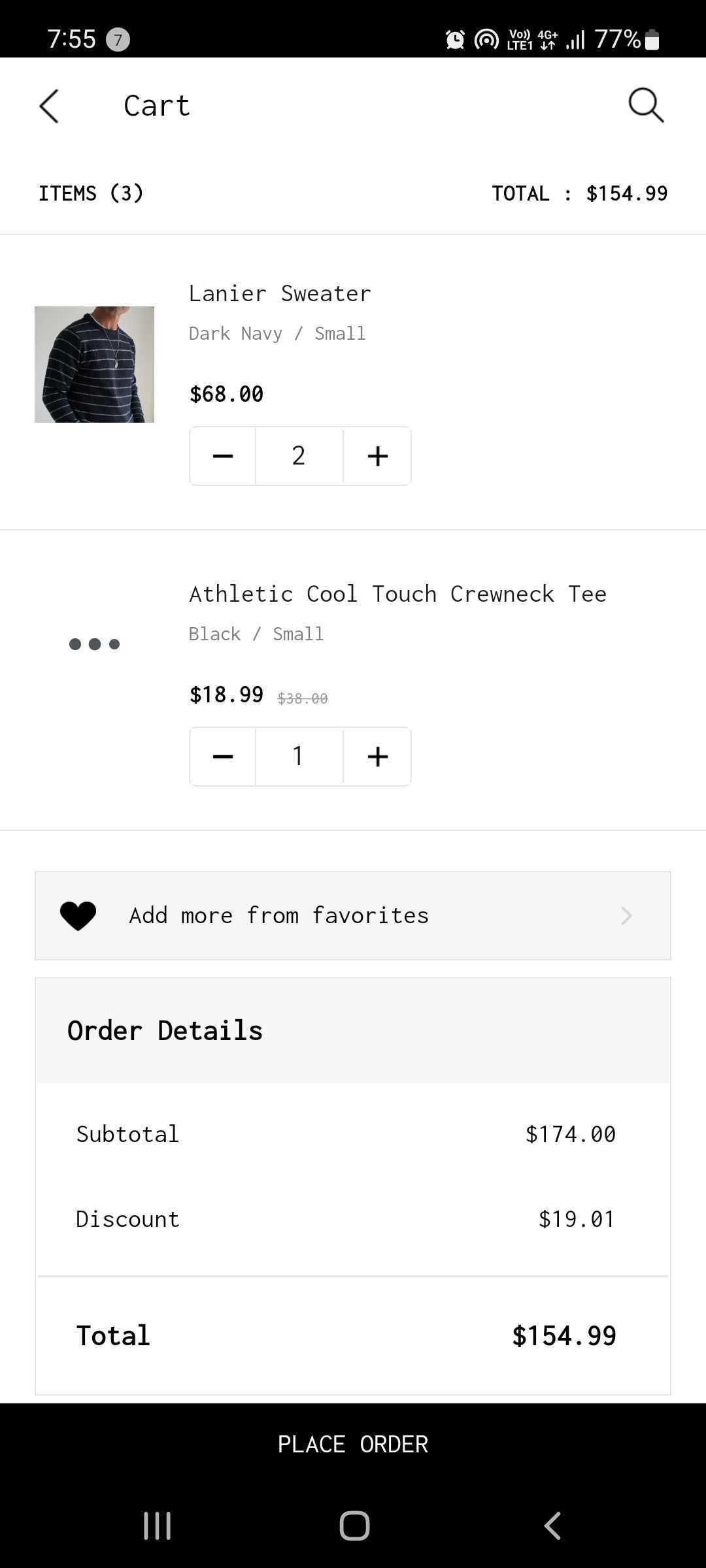Open the Lanier Sweater product thumbnail

tap(94, 365)
